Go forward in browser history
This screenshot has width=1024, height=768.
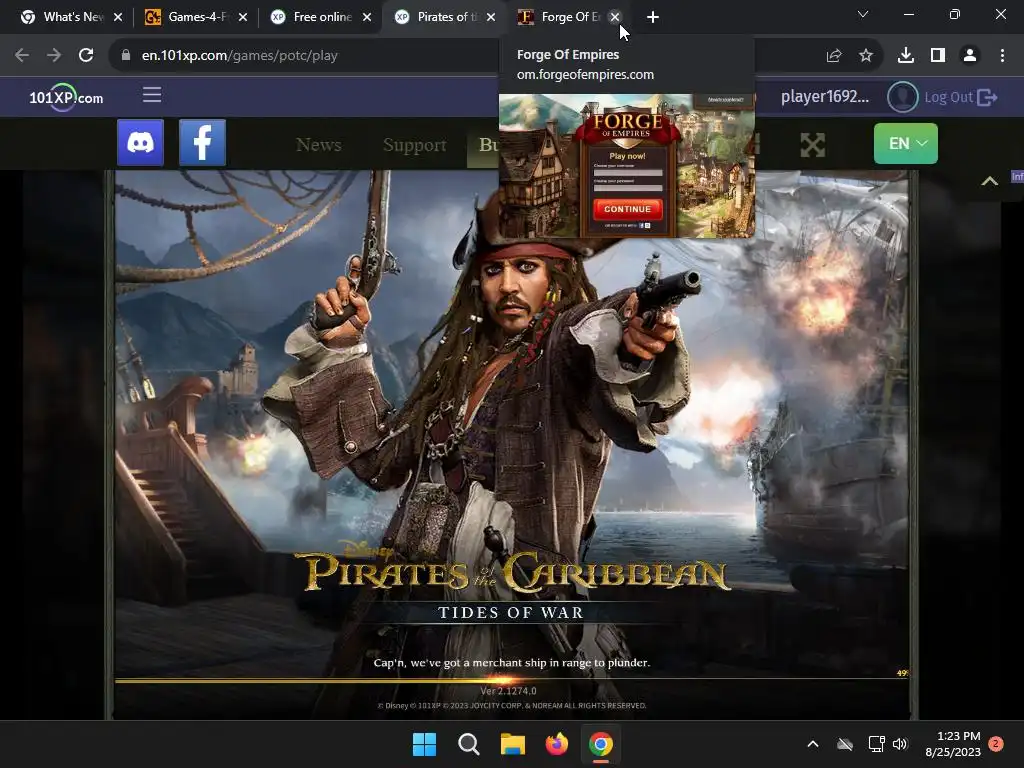point(54,56)
